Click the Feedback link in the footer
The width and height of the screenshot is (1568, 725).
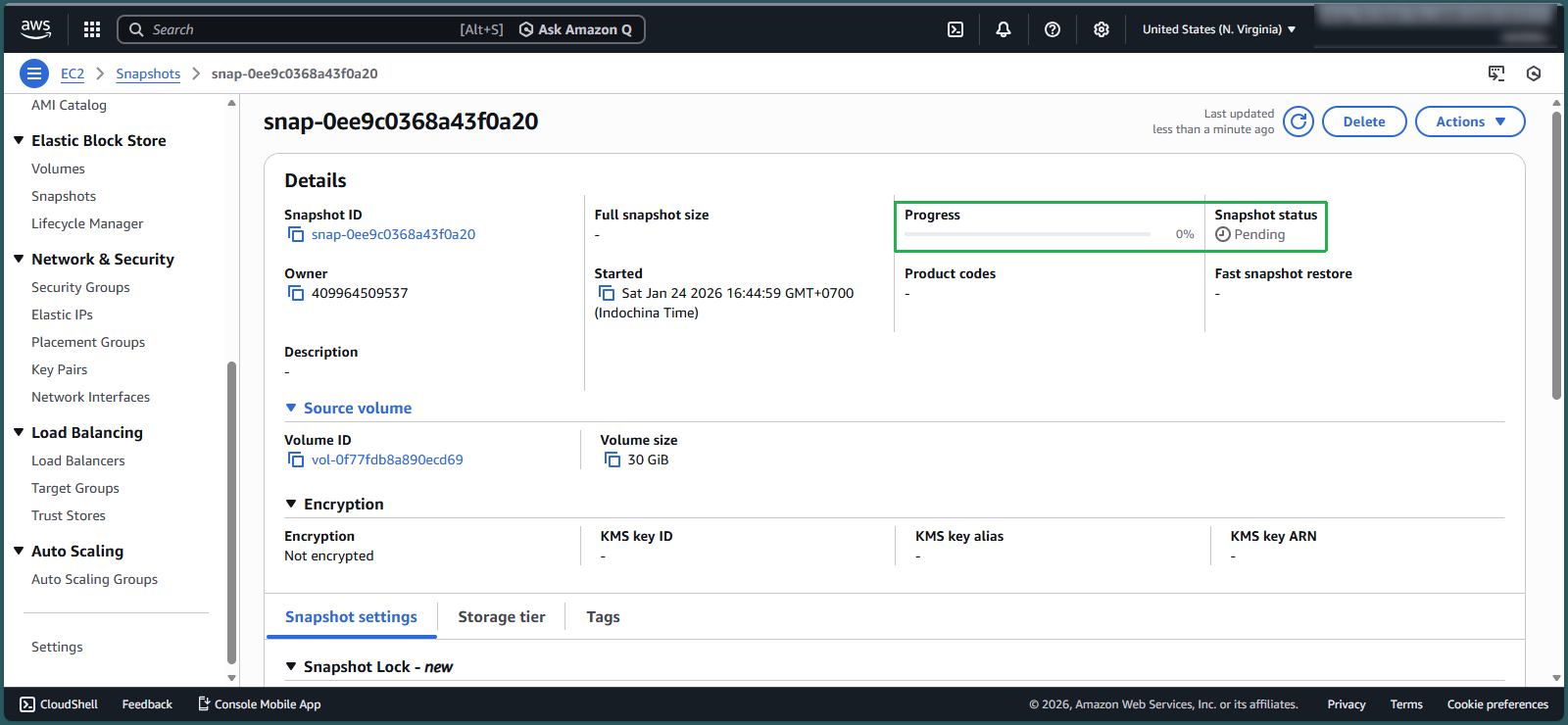click(x=147, y=704)
